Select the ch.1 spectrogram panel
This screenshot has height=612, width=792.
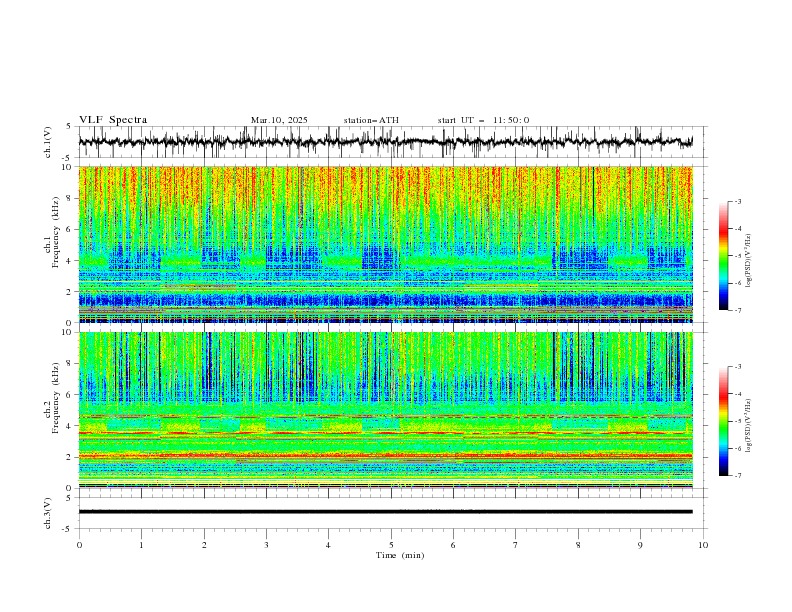pyautogui.click(x=386, y=244)
